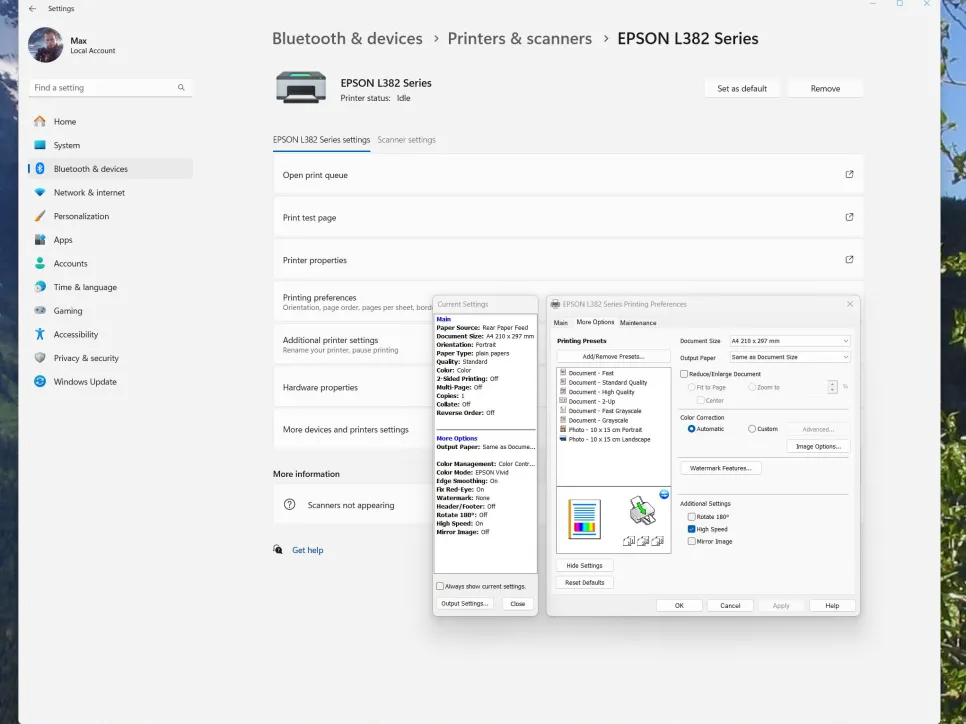This screenshot has height=724, width=966.
Task: Open Privacy & security settings
Action: coord(111,358)
